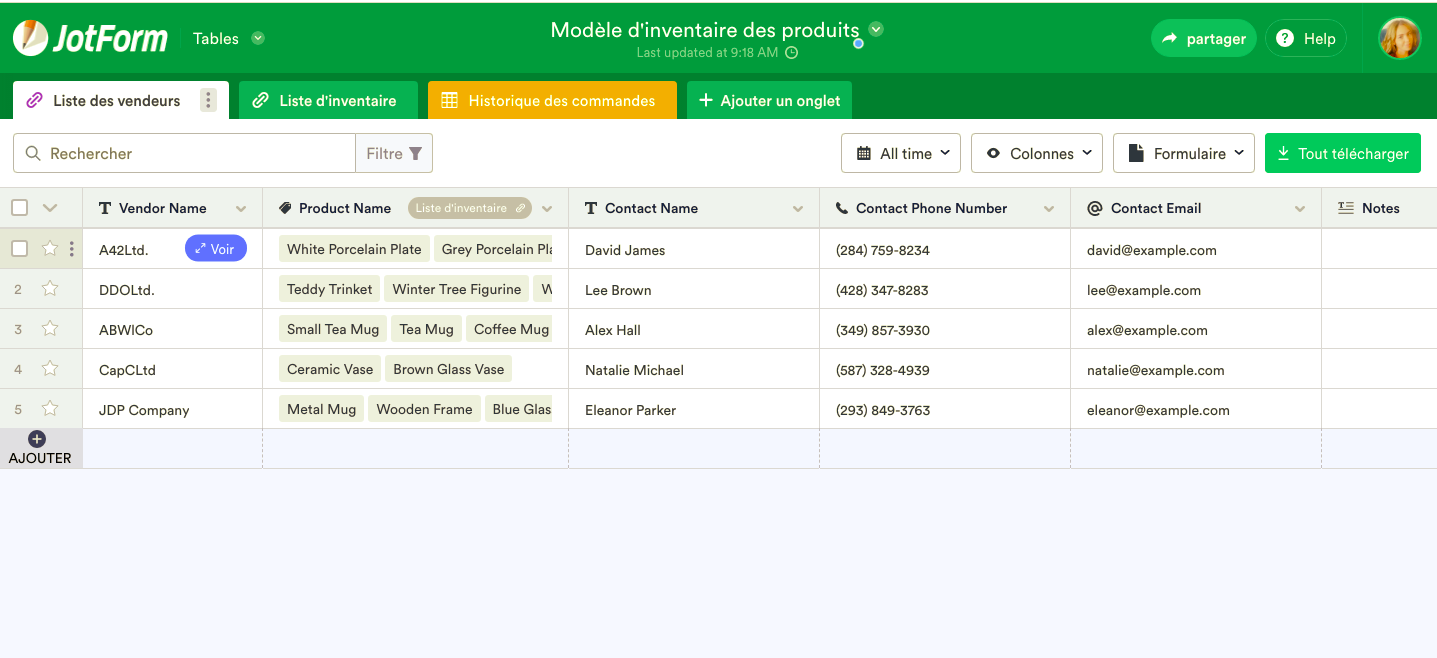Click the Tout télécharger button

1342,153
